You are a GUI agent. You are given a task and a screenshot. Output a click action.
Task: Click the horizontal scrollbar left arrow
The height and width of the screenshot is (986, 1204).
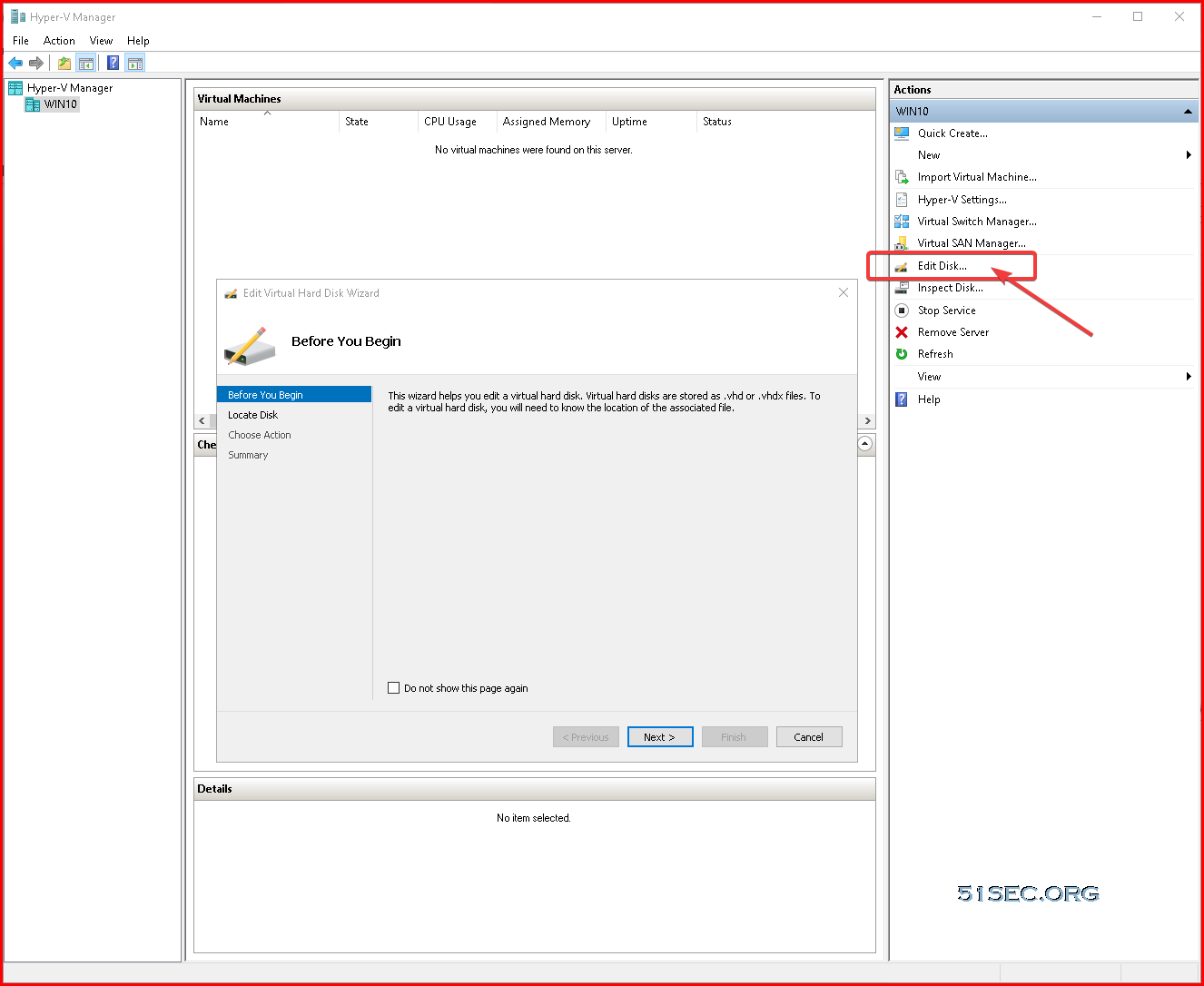pos(202,421)
